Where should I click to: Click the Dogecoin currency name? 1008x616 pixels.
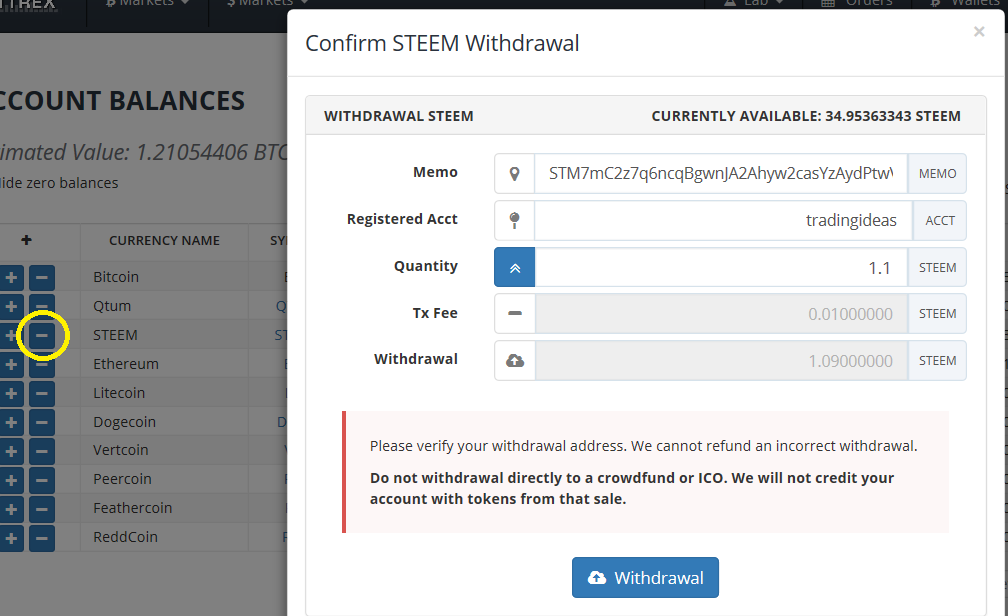coord(125,422)
